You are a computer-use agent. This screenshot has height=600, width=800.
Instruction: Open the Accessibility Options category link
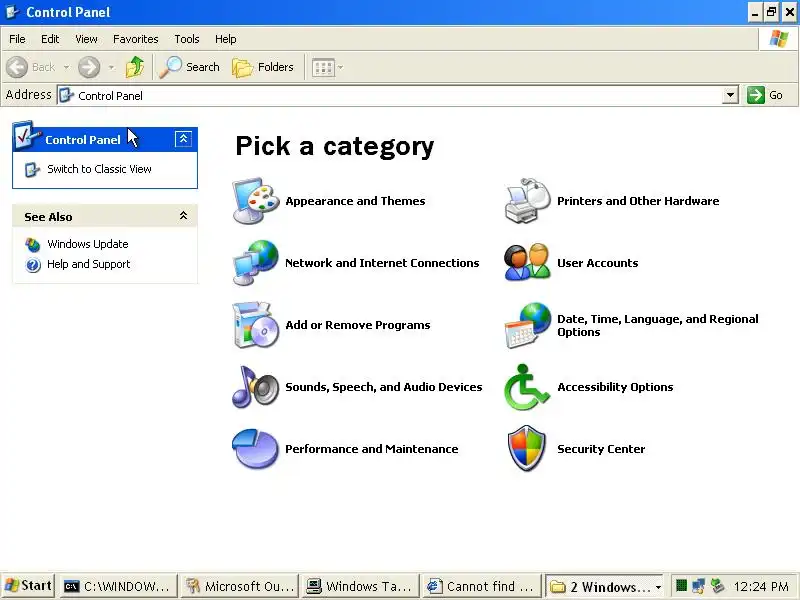pyautogui.click(x=615, y=387)
